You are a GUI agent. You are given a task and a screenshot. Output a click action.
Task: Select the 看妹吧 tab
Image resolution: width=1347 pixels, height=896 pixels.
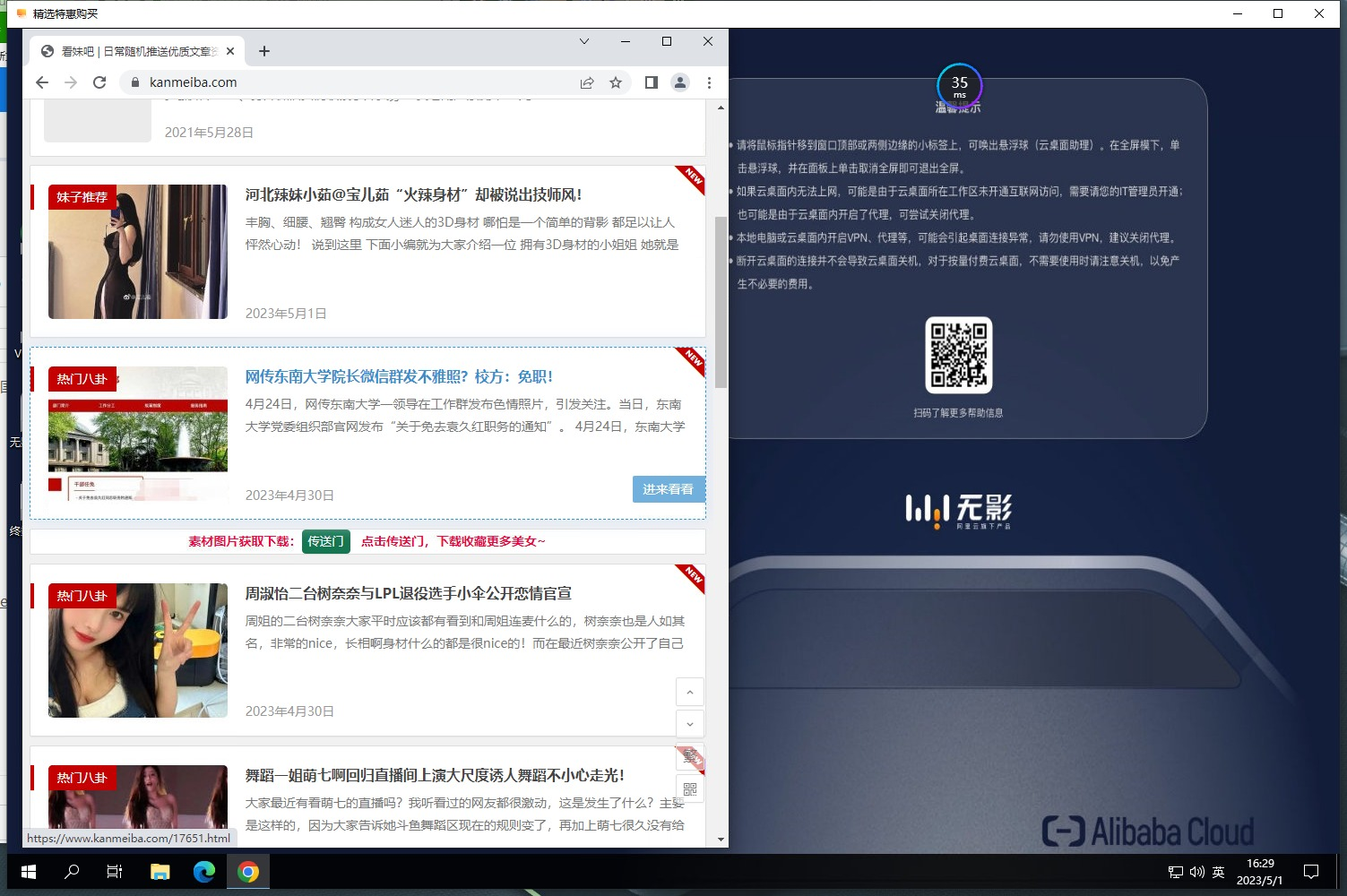coord(138,51)
